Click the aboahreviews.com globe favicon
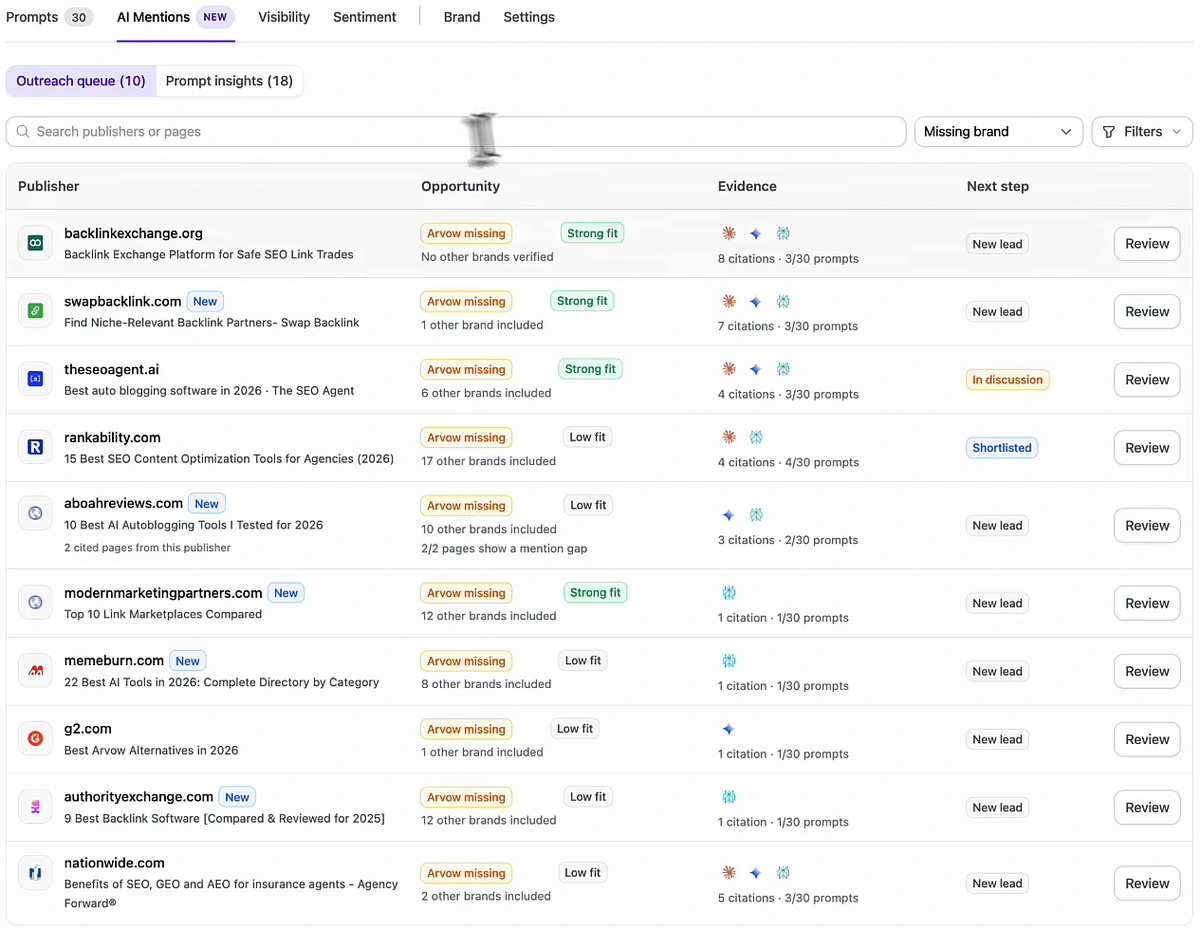The width and height of the screenshot is (1200, 930). [x=35, y=513]
